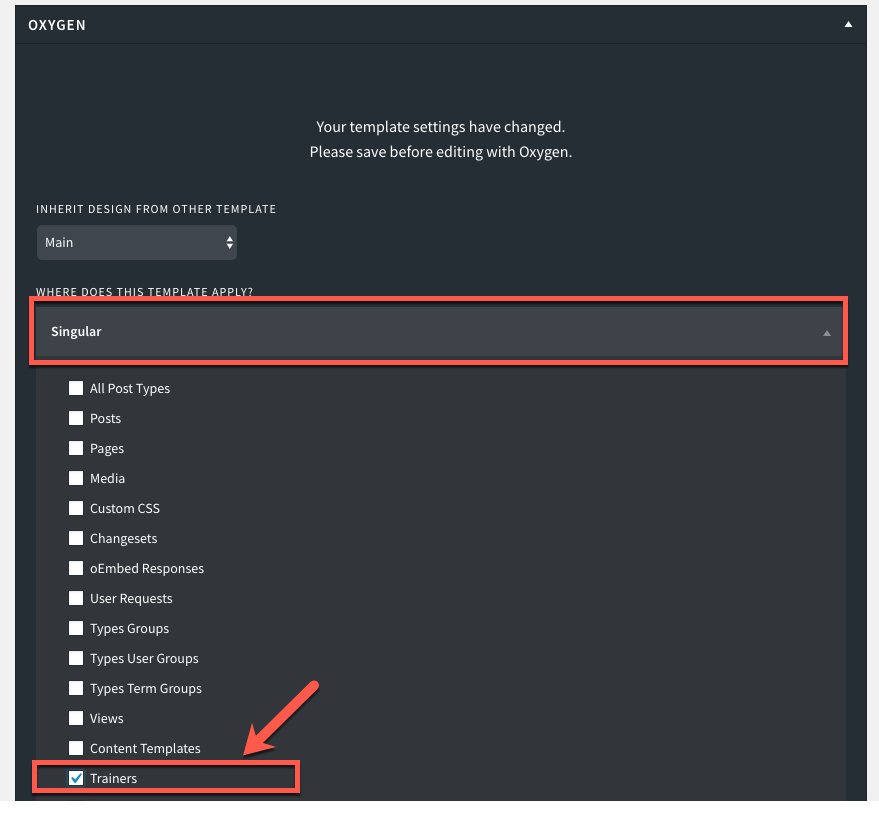Check the Media checkbox
The height and width of the screenshot is (813, 879).
coord(76,478)
